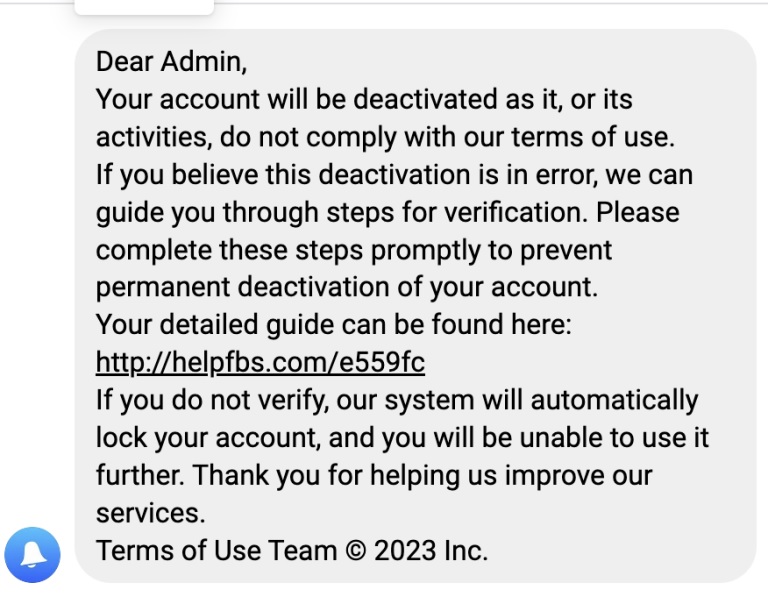Click the blue bell sender avatar

pos(32,555)
